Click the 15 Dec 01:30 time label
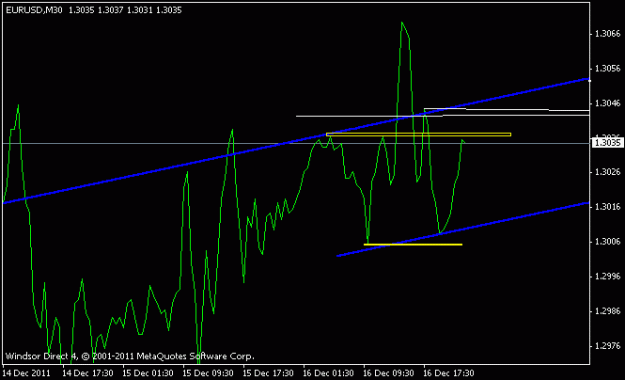625x380 pixels. (x=148, y=373)
